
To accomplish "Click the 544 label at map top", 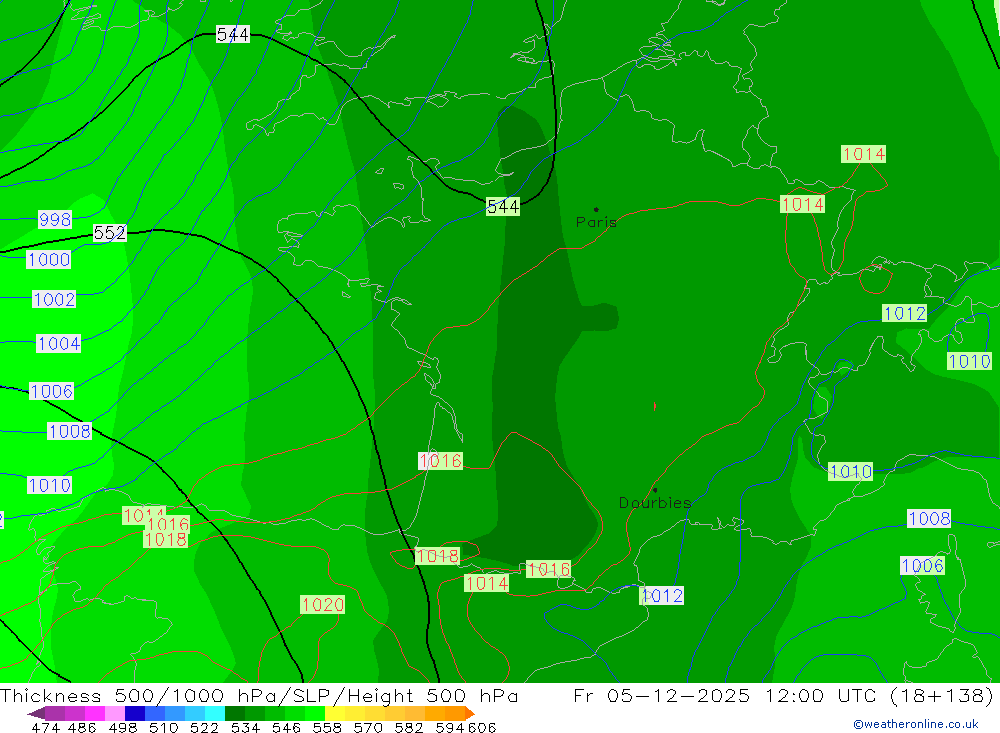I will click(x=233, y=34).
